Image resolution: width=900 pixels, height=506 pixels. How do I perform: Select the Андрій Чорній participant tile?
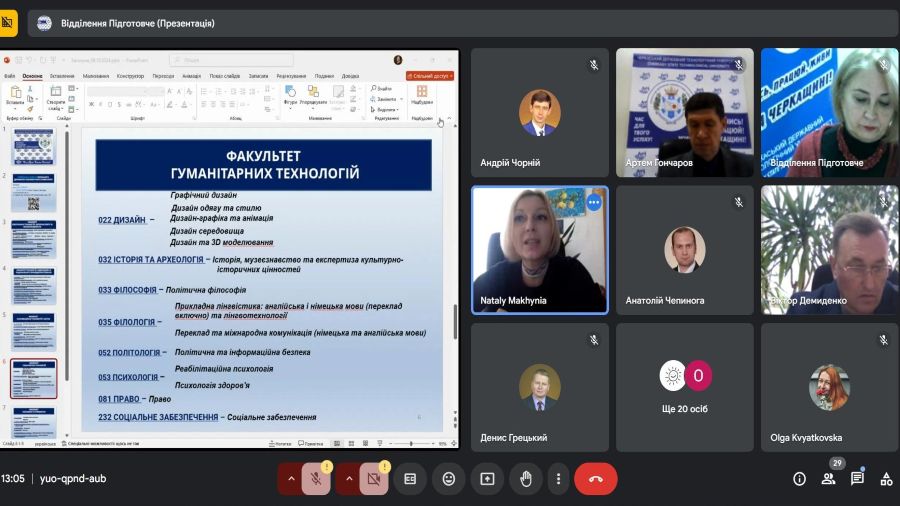(x=540, y=112)
